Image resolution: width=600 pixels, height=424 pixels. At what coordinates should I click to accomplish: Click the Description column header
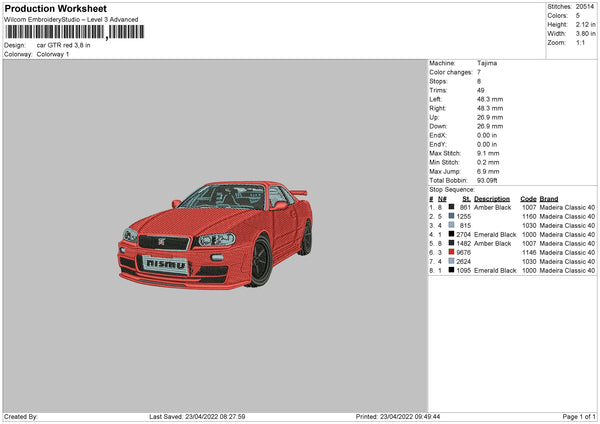(x=492, y=198)
